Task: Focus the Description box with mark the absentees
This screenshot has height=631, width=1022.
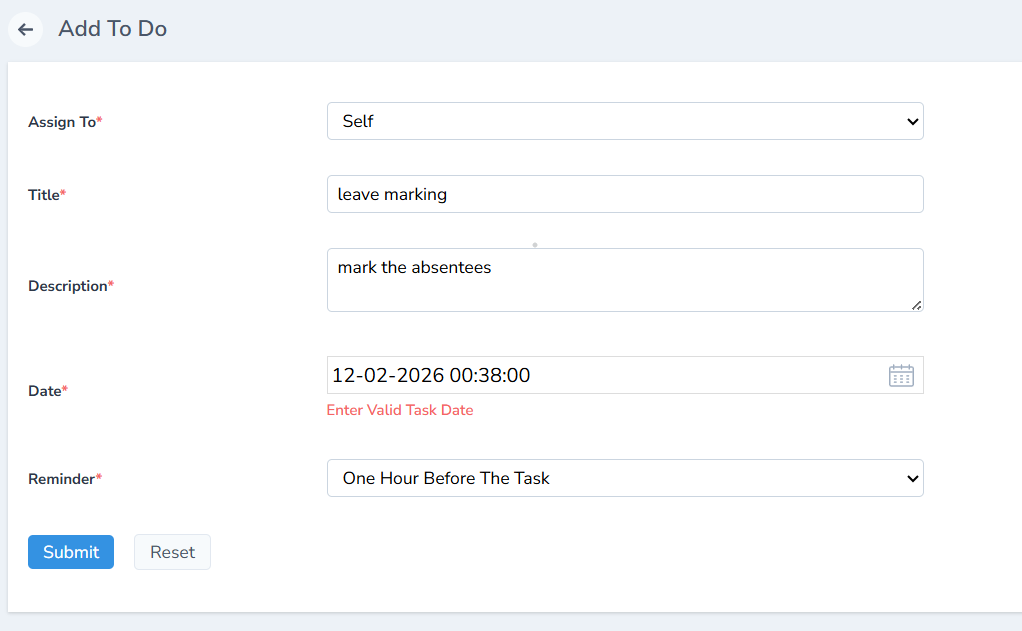Action: coord(623,279)
